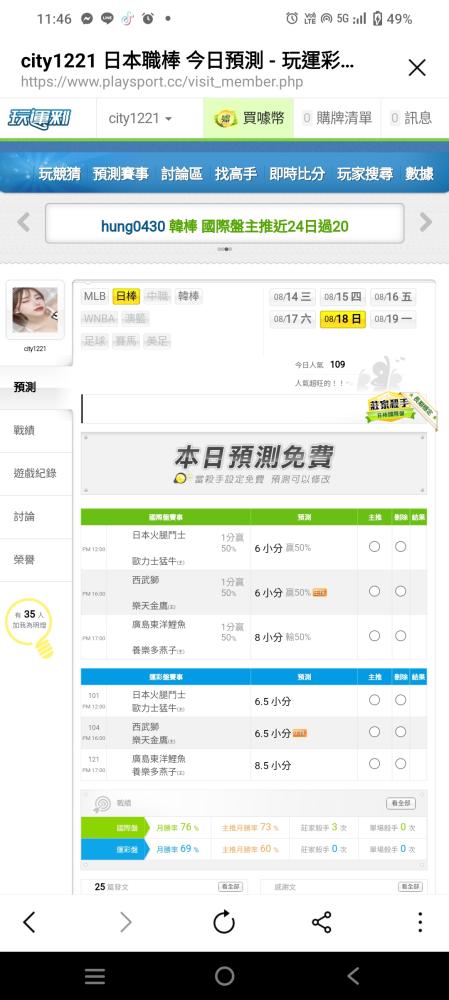The width and height of the screenshot is (449, 1000).
Task: Open Android recent apps button
Action: click(95, 976)
